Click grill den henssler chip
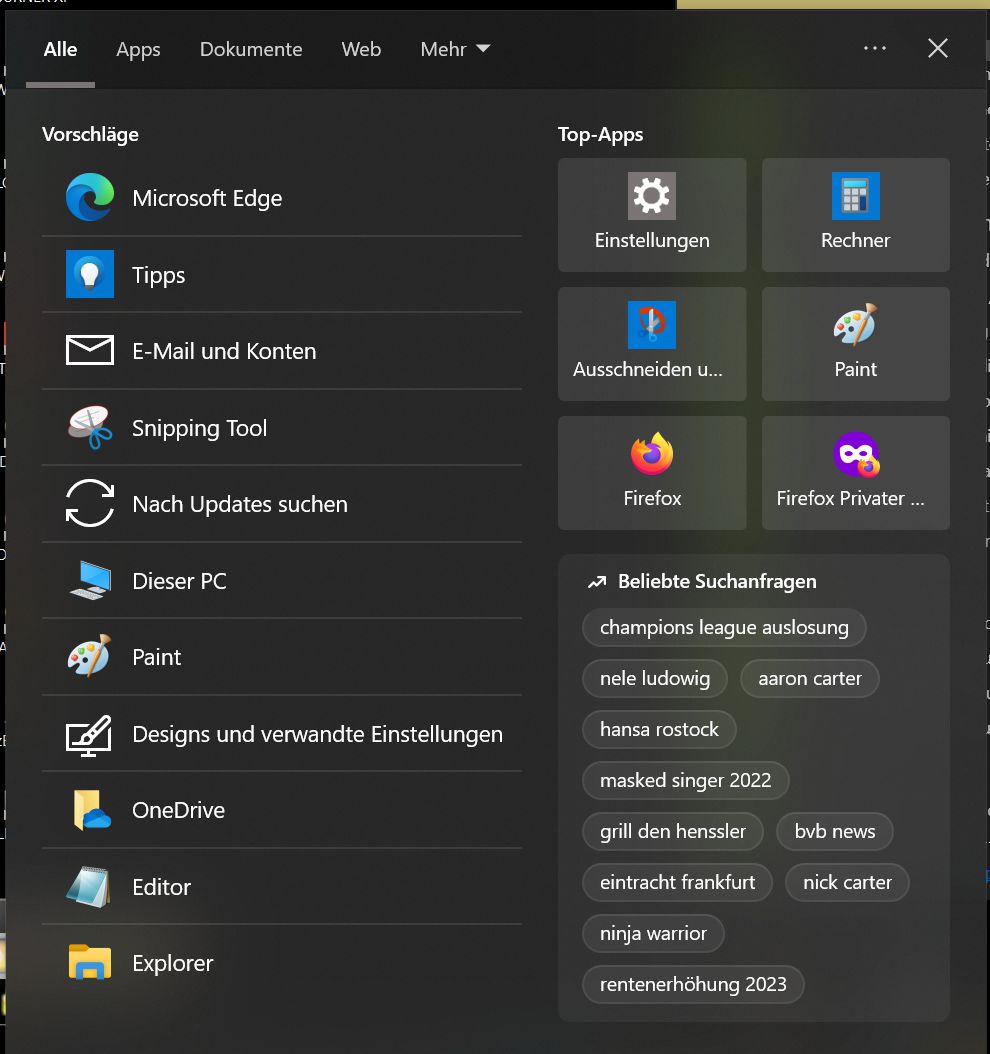Viewport: 990px width, 1054px height. (x=673, y=832)
